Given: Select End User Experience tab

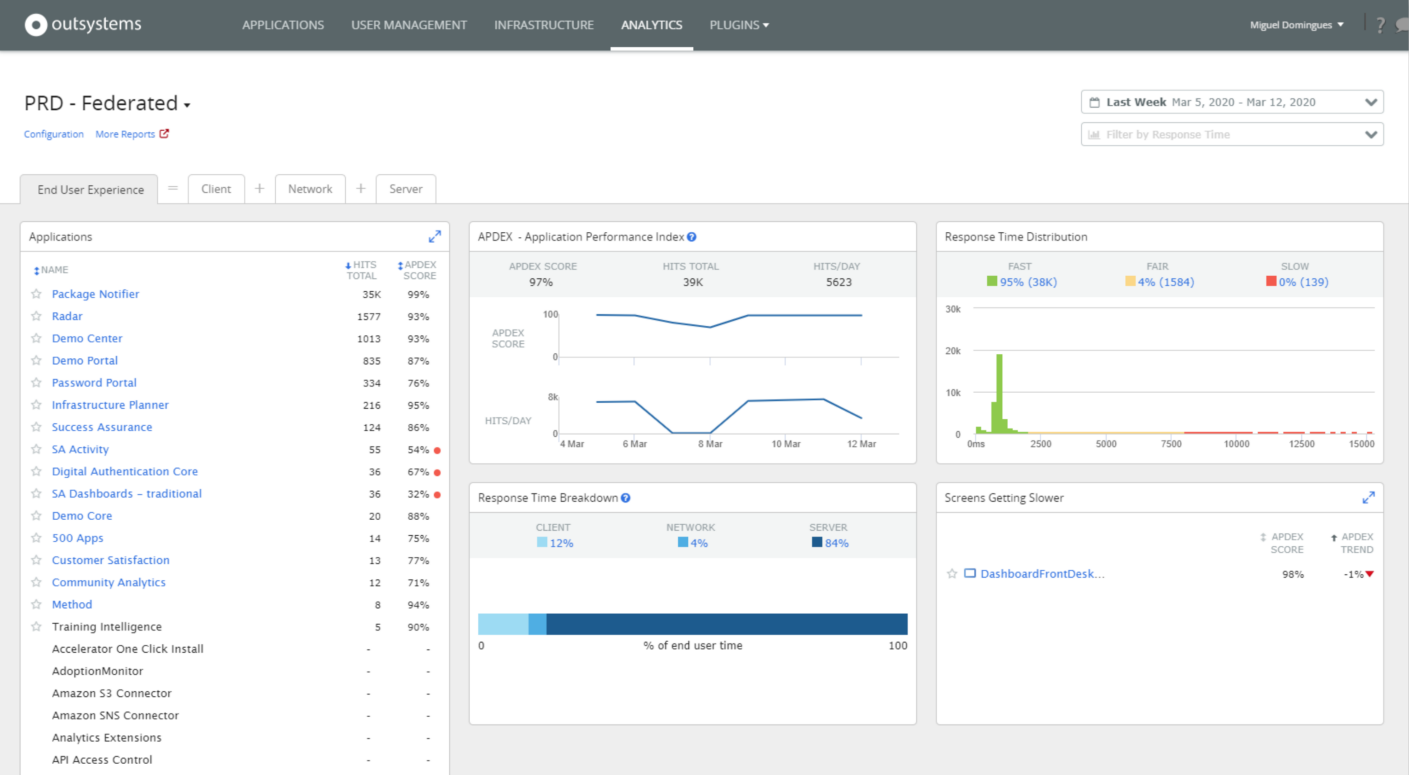Looking at the screenshot, I should pos(90,189).
